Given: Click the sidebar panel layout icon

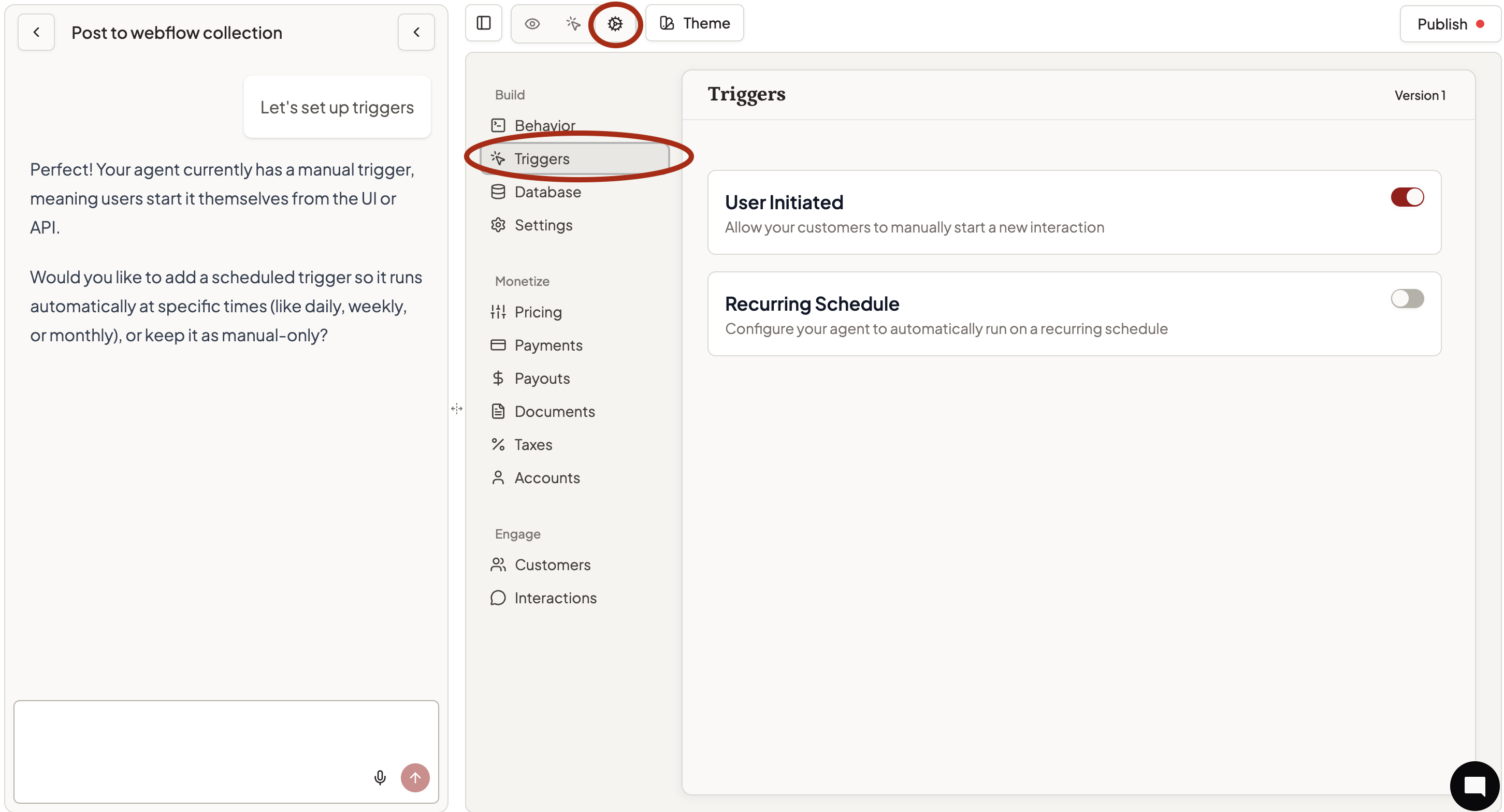Looking at the screenshot, I should point(483,23).
